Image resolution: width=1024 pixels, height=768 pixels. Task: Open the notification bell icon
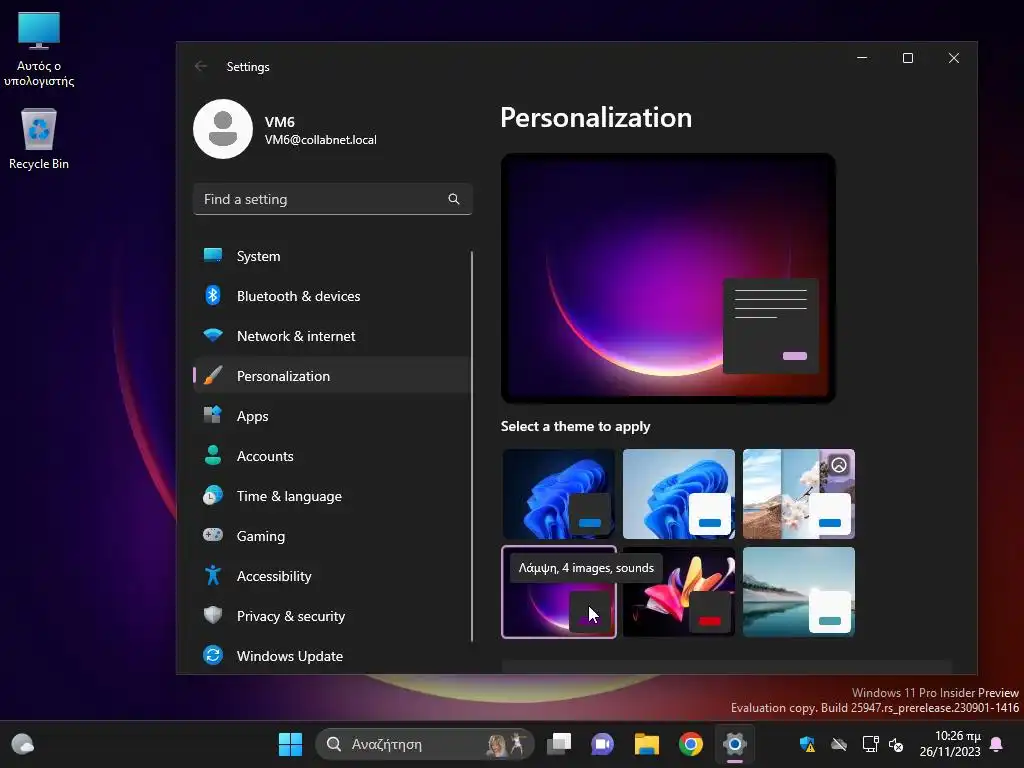coord(997,744)
